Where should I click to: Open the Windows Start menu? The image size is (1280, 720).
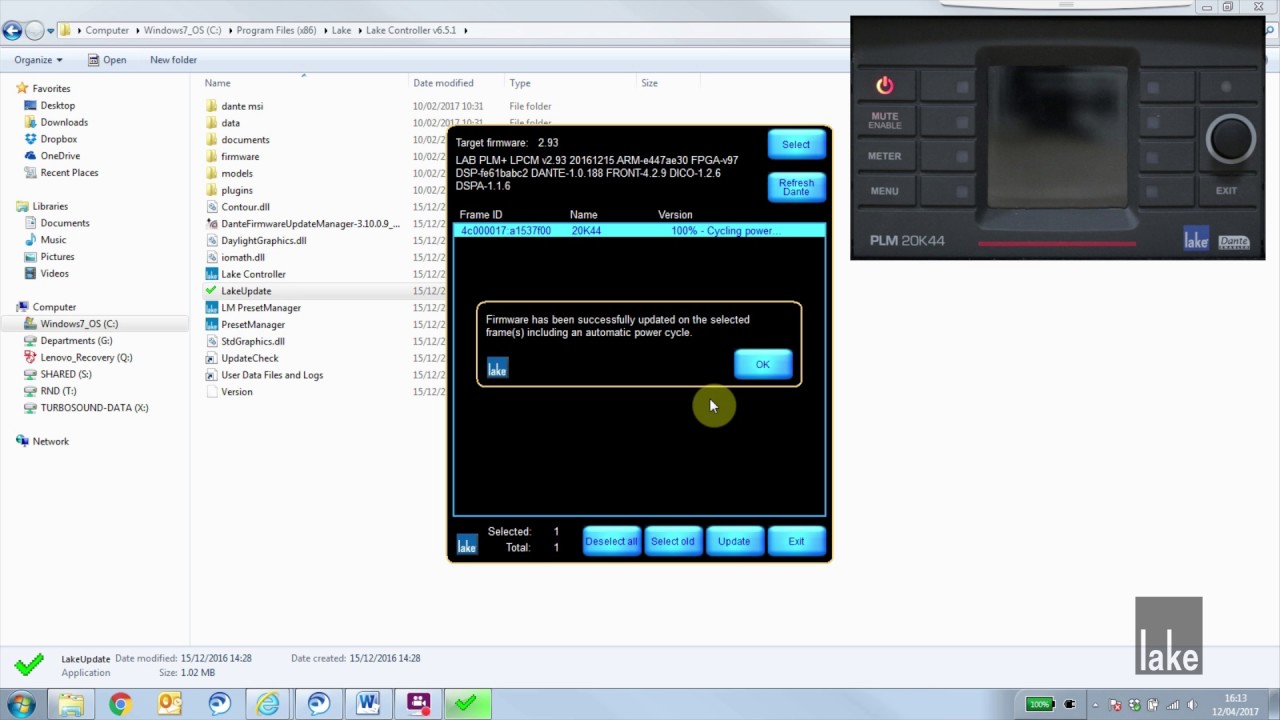(x=21, y=704)
